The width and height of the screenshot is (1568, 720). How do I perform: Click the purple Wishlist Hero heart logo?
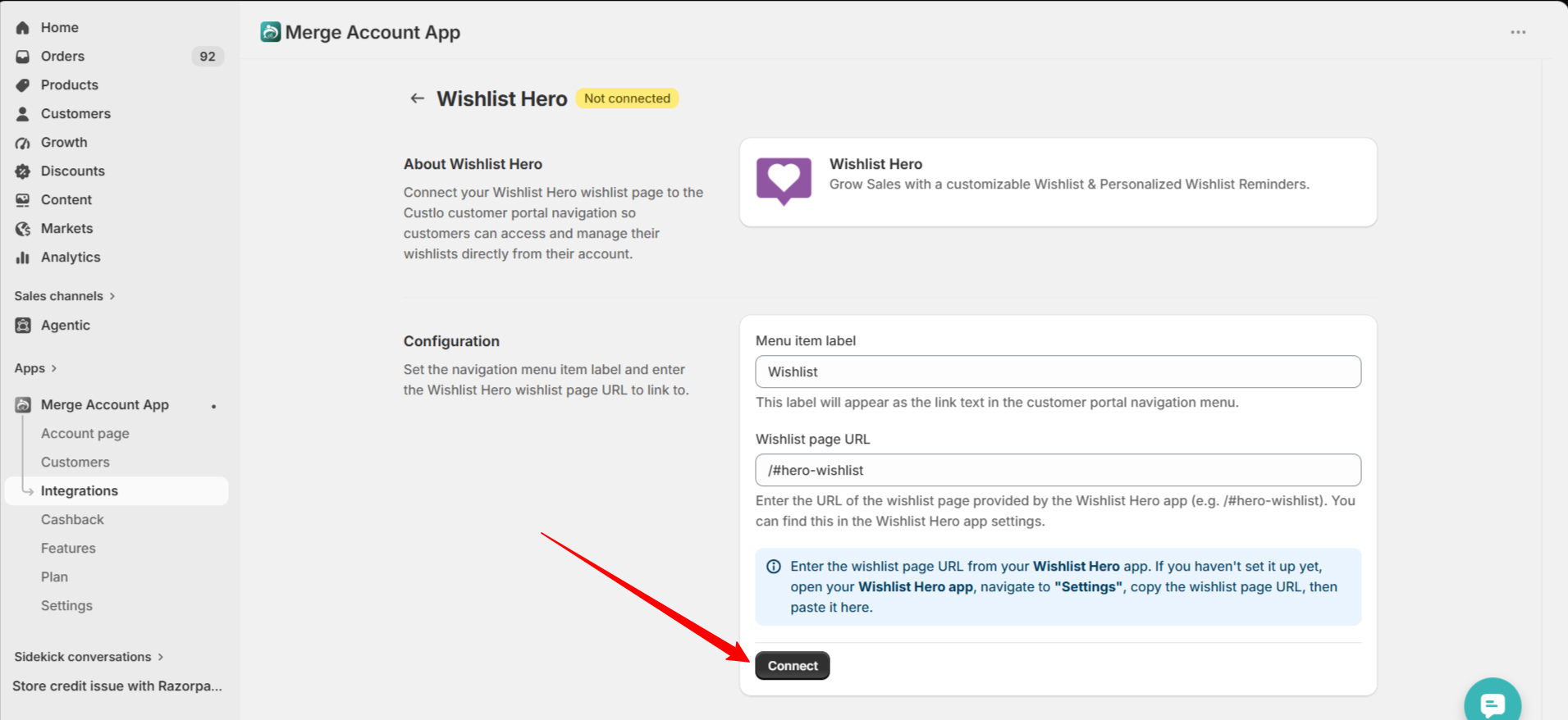[x=784, y=180]
